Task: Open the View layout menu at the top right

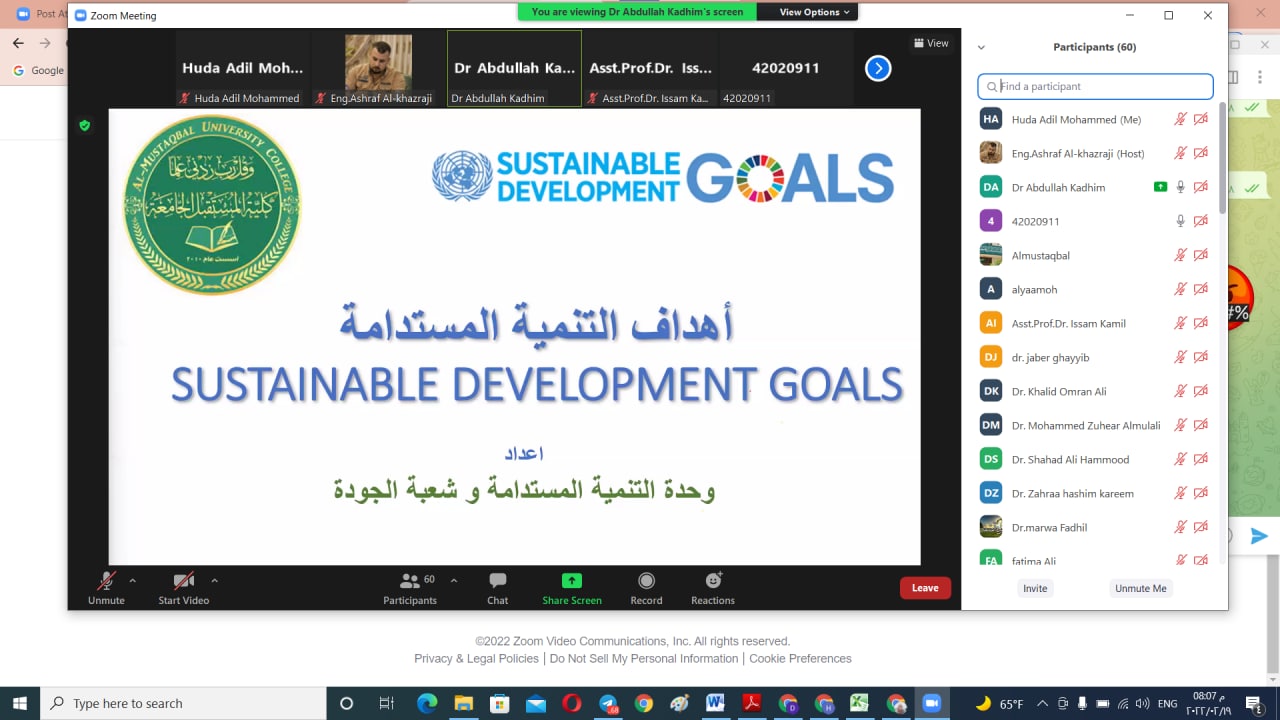Action: point(931,43)
